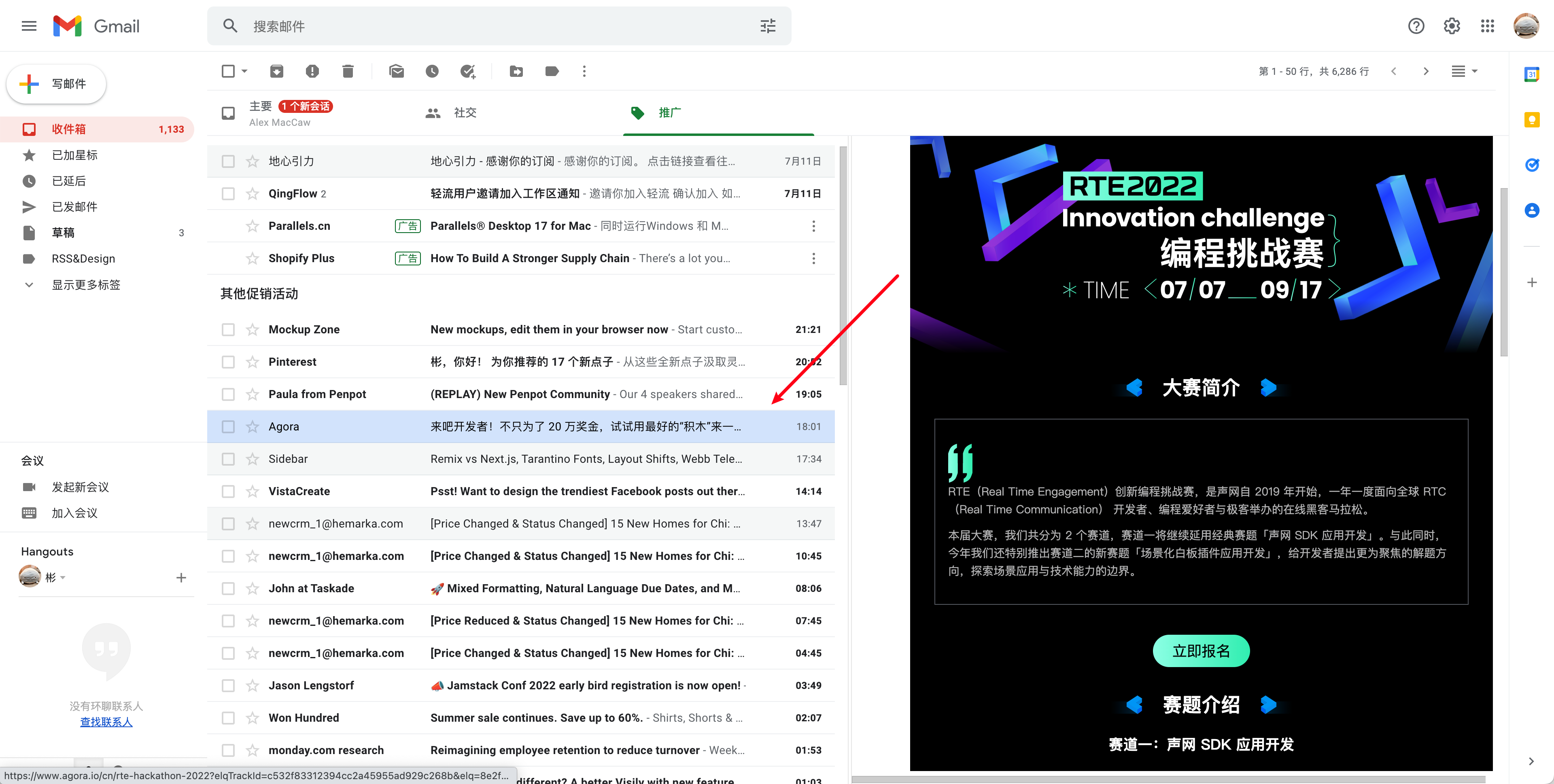Open select-all dropdown arrow

pyautogui.click(x=244, y=71)
